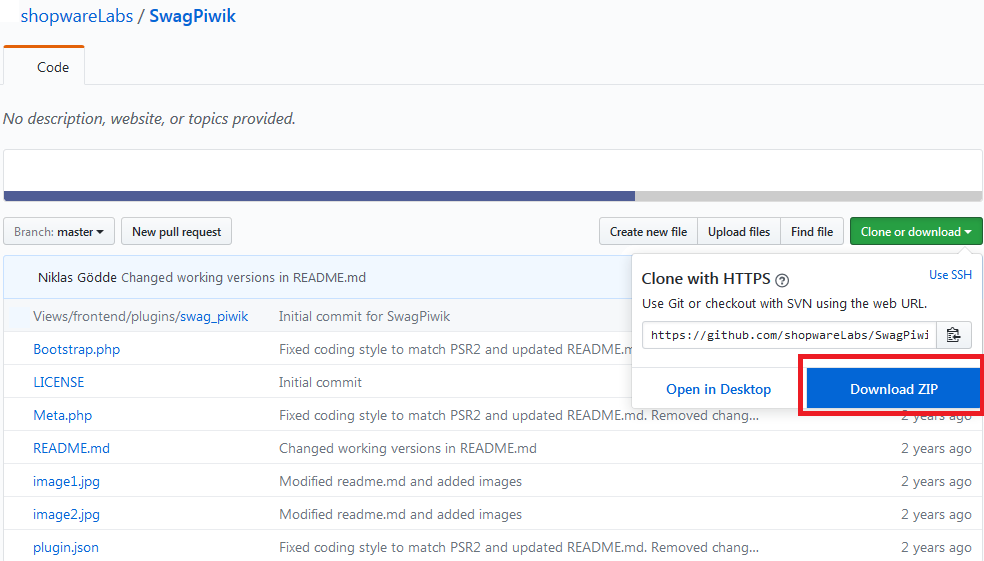Viewport: 984px width, 561px height.
Task: Click LICENSE row 'Initial commit' message
Action: tap(321, 382)
